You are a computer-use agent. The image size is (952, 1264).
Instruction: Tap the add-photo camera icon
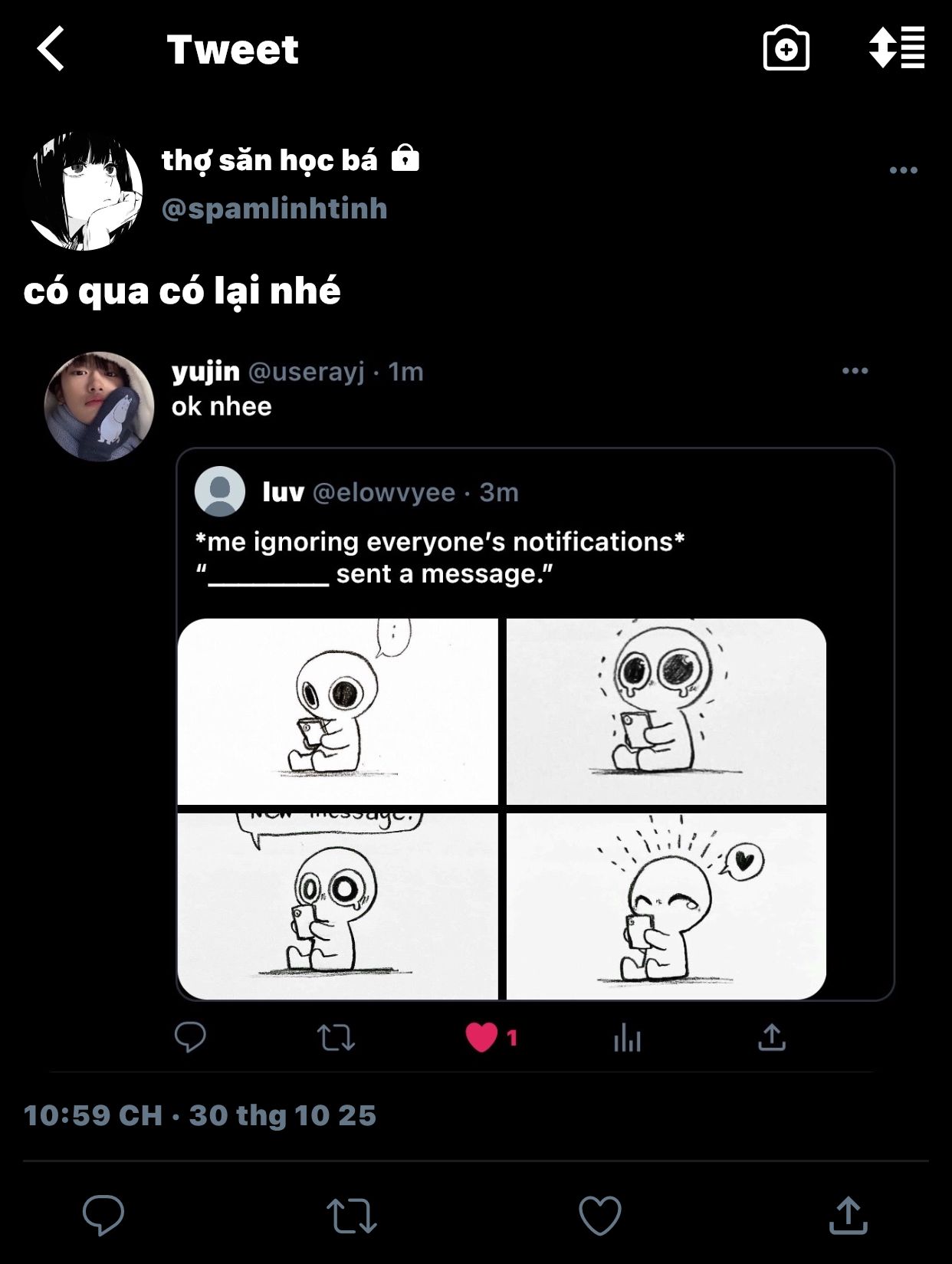pyautogui.click(x=786, y=49)
